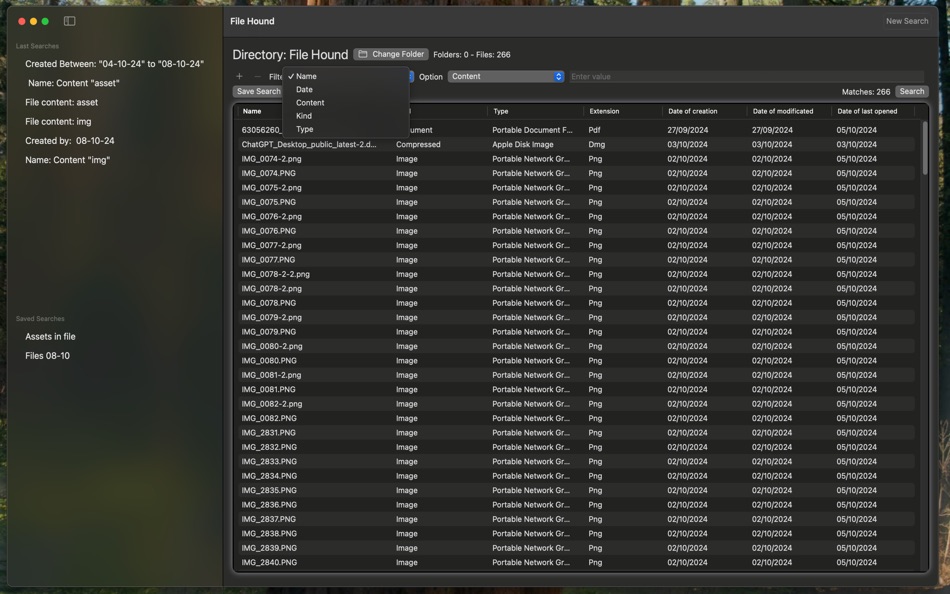
Task: Select file IMG_0080.PNG
Action: 268,361
